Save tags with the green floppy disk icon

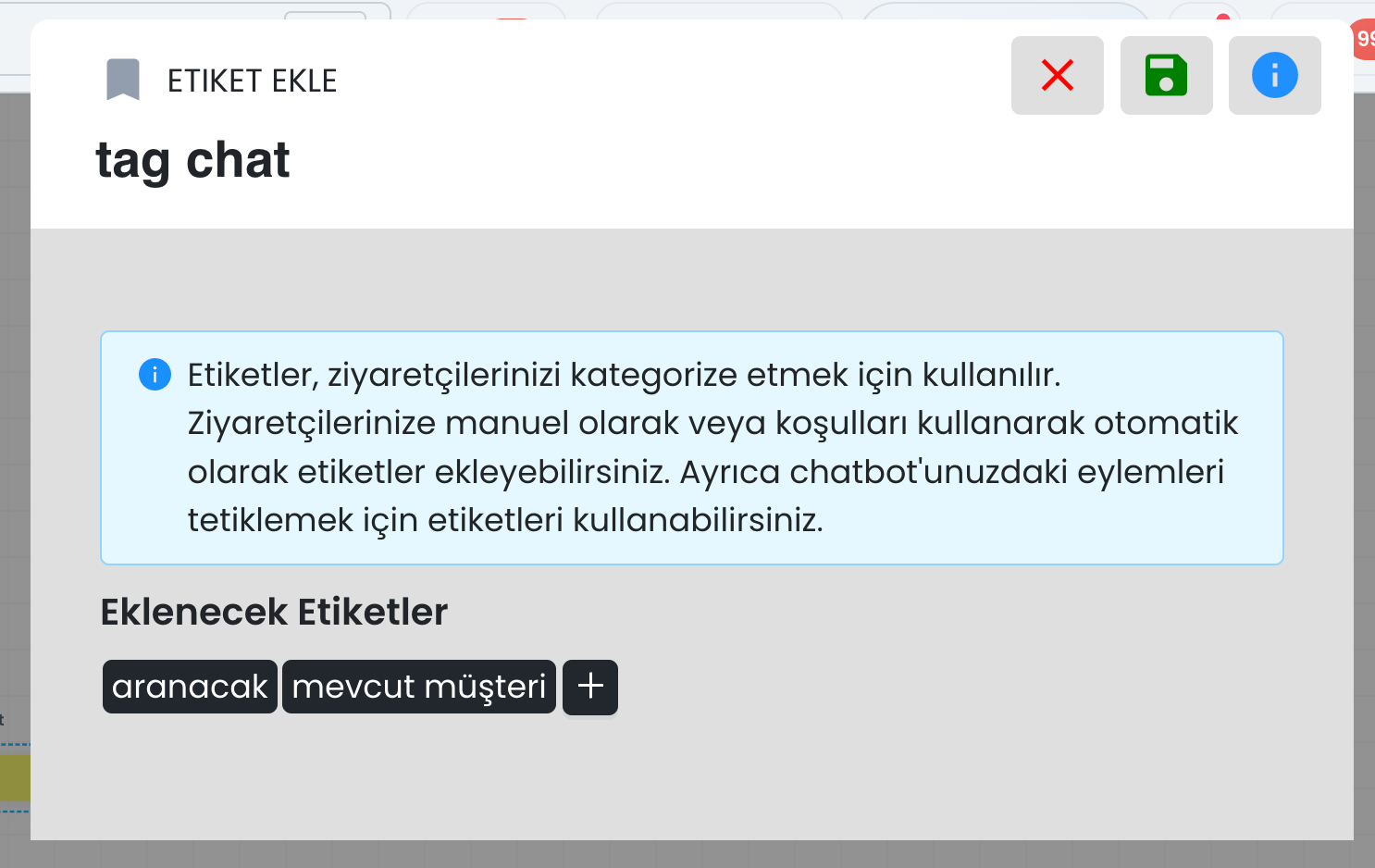[x=1166, y=76]
